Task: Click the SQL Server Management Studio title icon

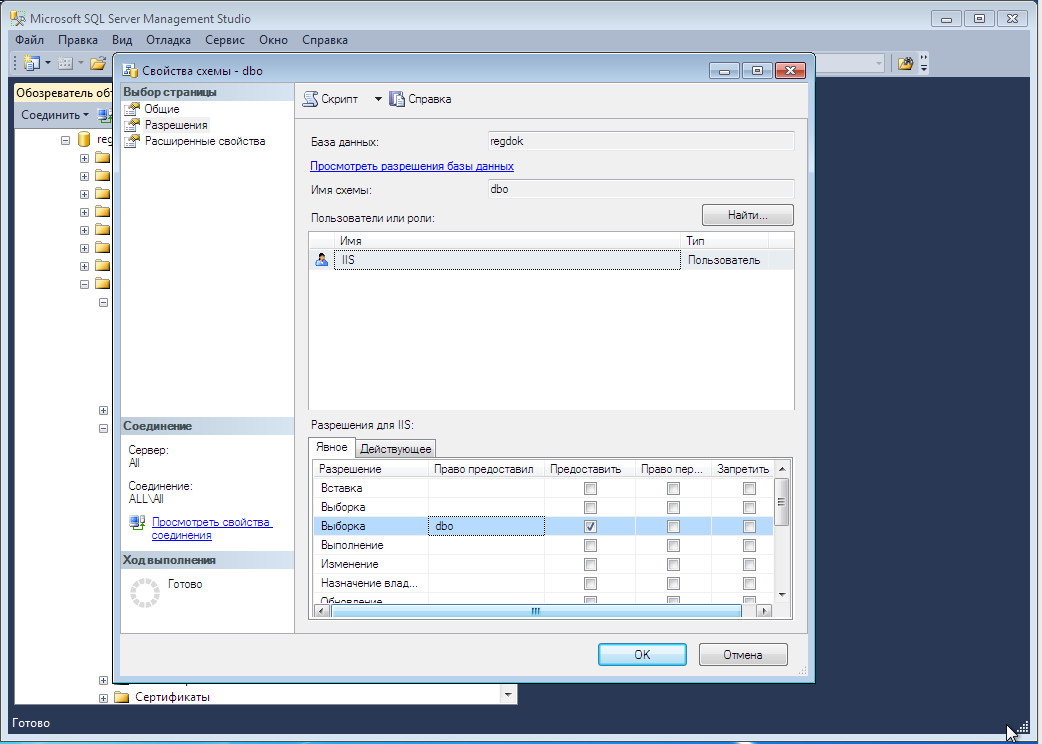Action: coord(18,18)
